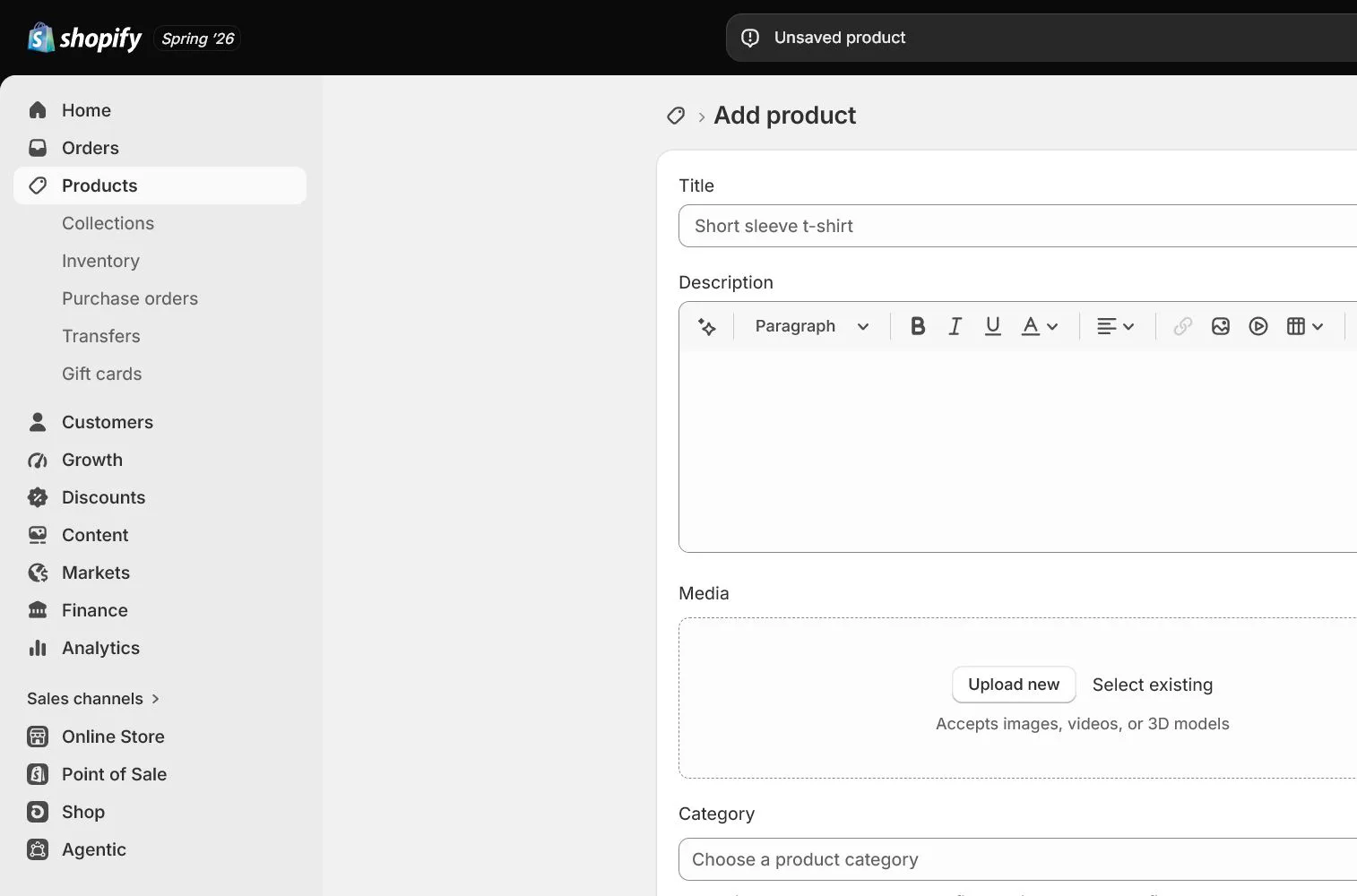Click the Markets globe icon
1357x896 pixels.
38,573
